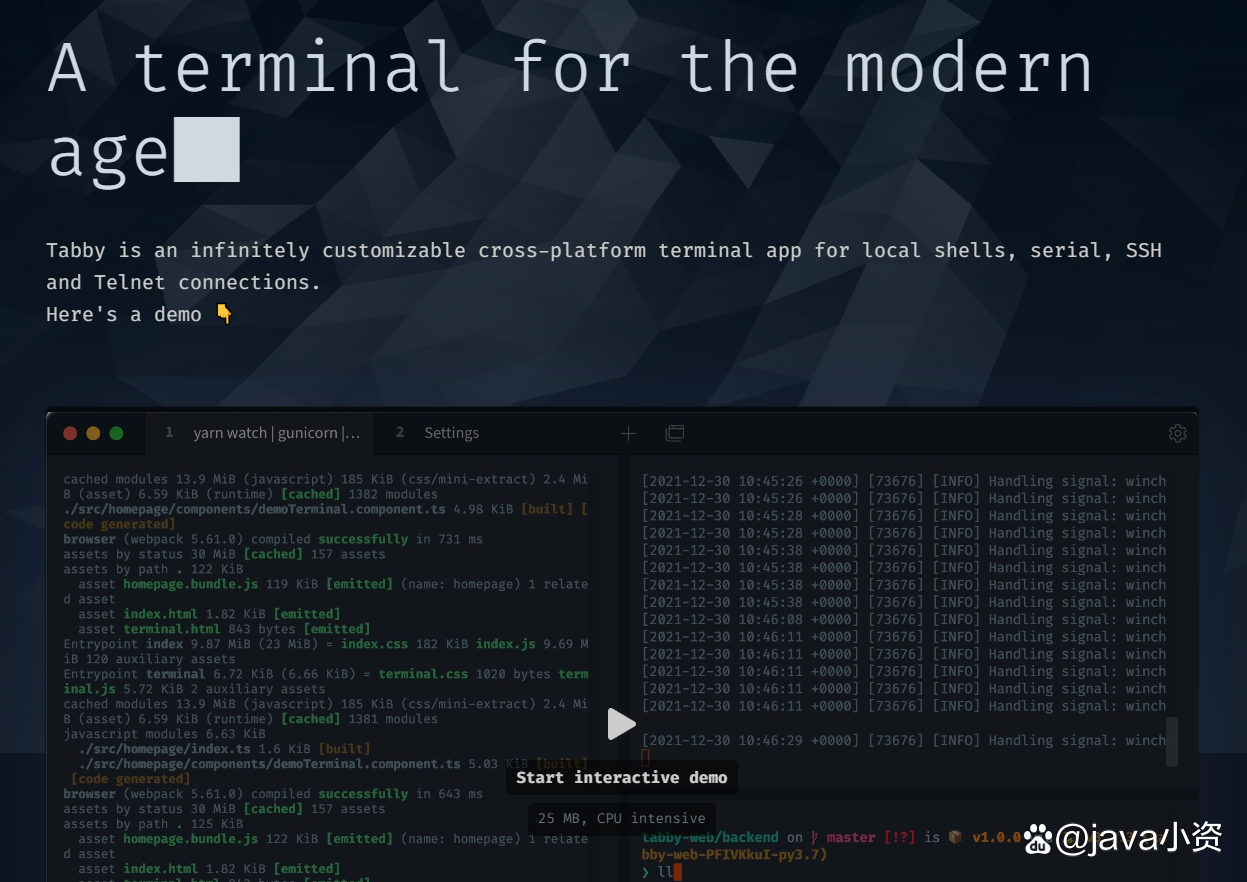The height and width of the screenshot is (882, 1247).
Task: Click the "homepage.bundle.js 119 KiB" asset line
Action: 325,592
